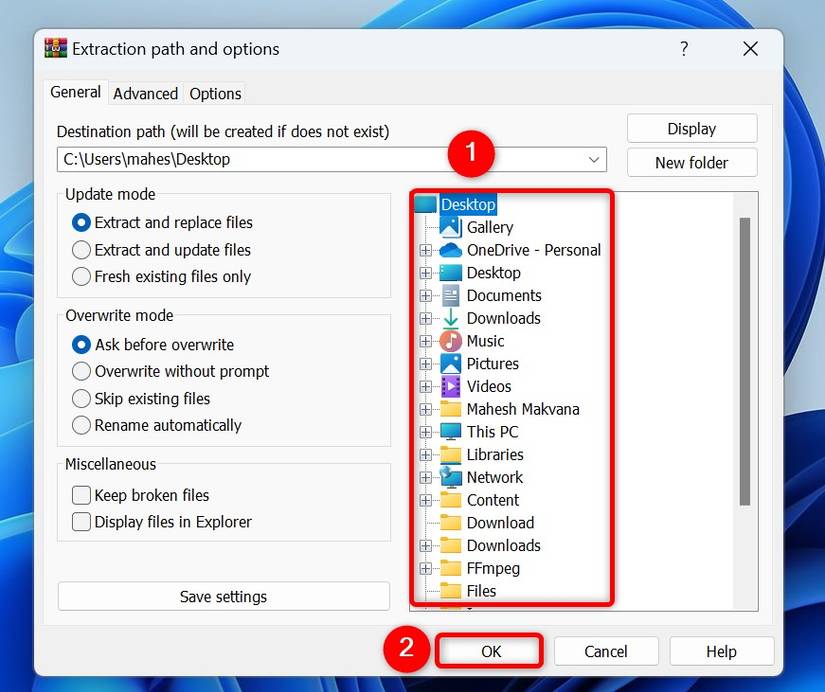Switch to the Advanced tab
Viewport: 825px width, 692px height.
[145, 93]
